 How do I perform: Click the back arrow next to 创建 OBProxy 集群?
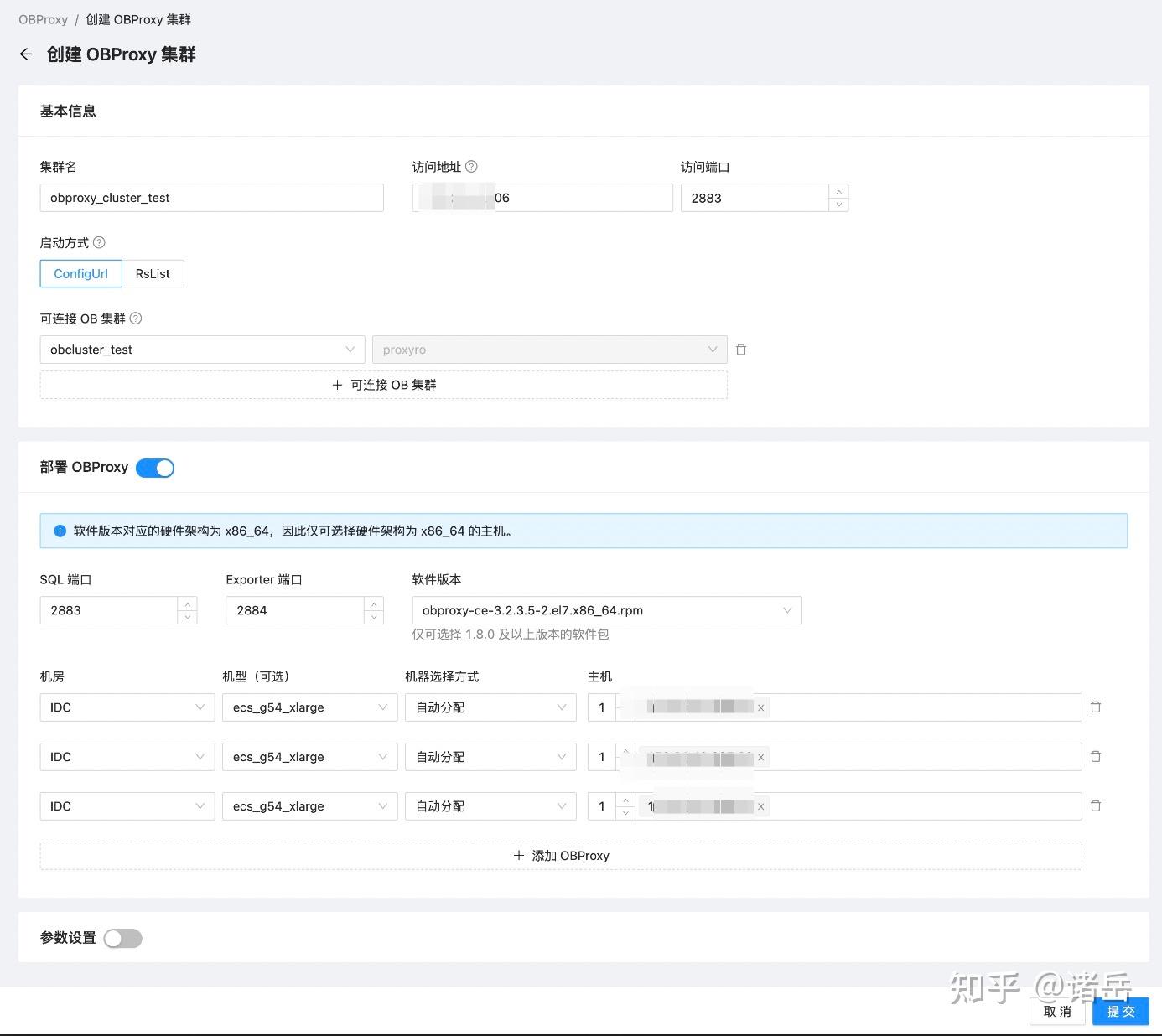coord(25,54)
